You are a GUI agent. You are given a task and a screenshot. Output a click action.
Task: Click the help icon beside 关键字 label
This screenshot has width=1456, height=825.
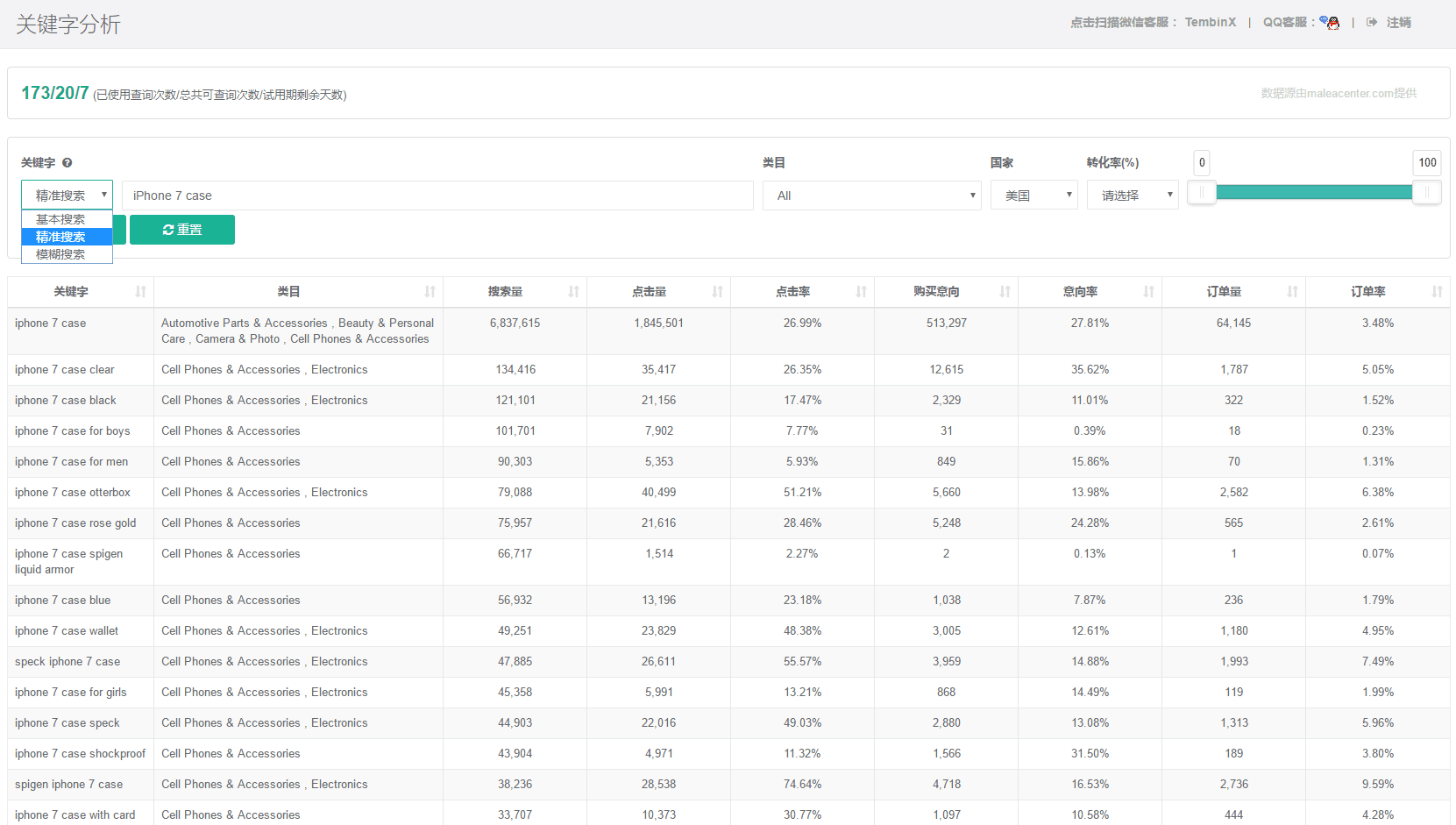tap(67, 163)
